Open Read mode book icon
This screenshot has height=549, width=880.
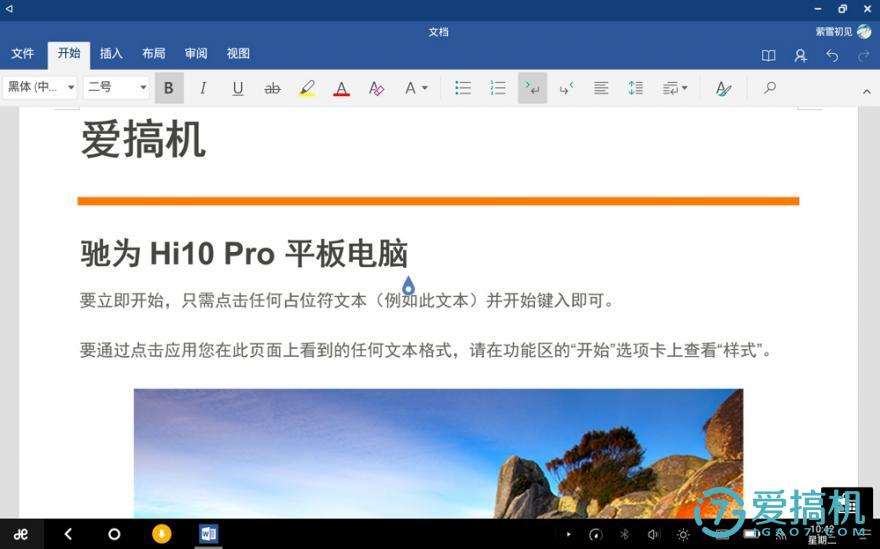click(x=768, y=56)
